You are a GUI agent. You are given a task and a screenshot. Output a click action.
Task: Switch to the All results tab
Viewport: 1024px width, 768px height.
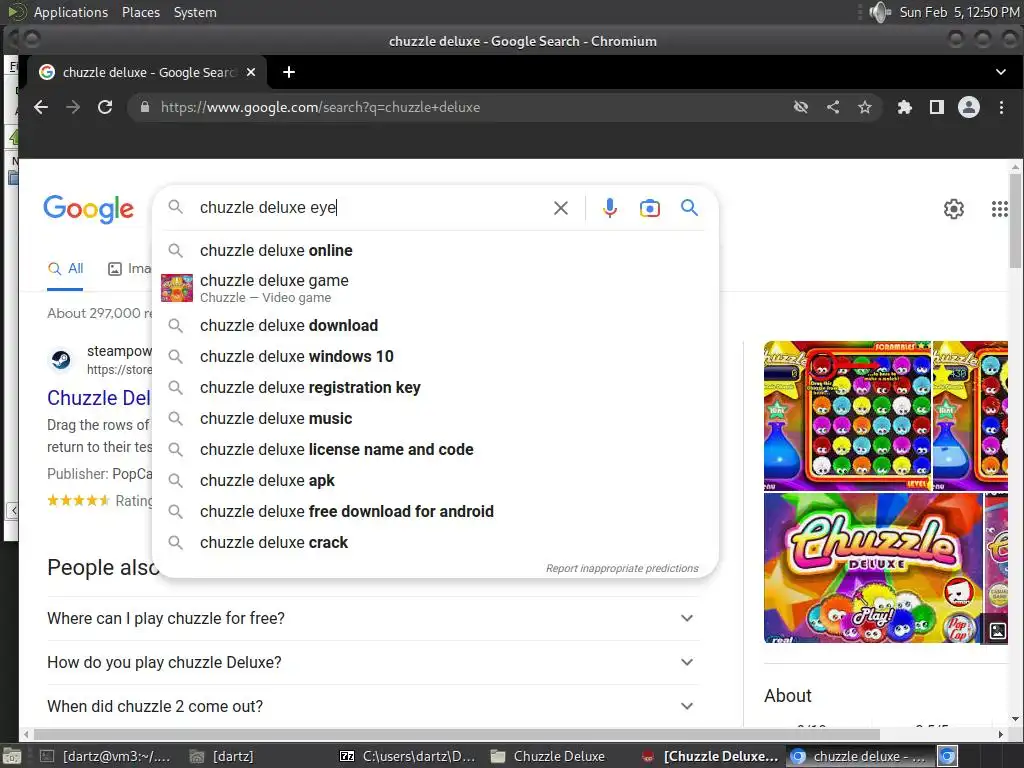click(x=65, y=268)
